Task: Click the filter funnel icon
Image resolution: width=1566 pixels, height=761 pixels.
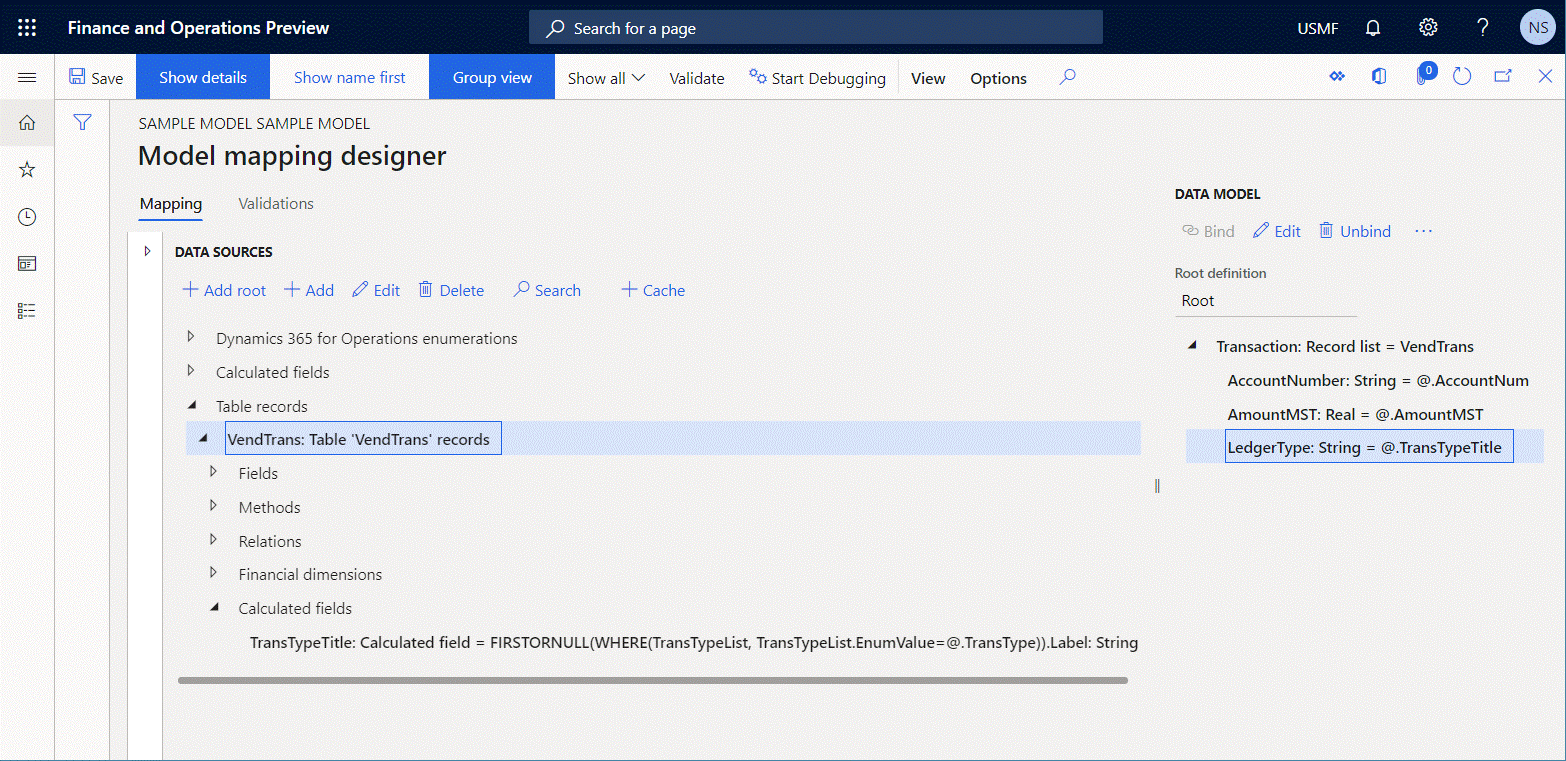Action: [82, 122]
